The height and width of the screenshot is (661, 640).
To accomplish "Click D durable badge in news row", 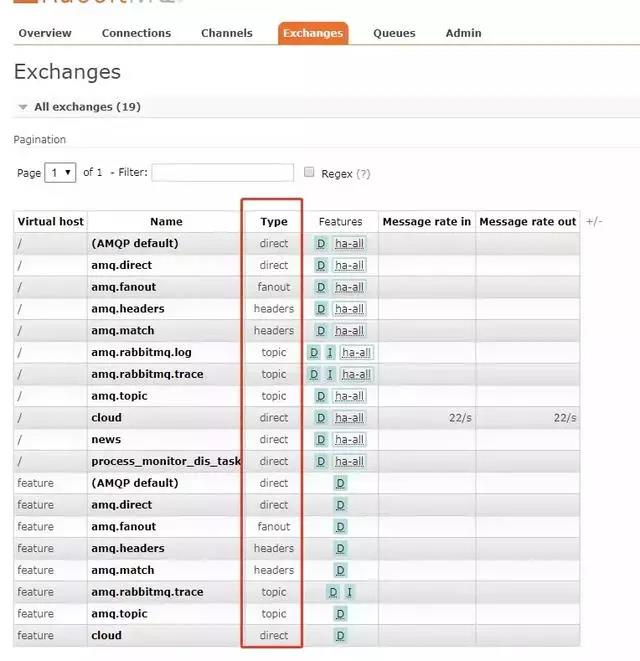I will point(321,439).
